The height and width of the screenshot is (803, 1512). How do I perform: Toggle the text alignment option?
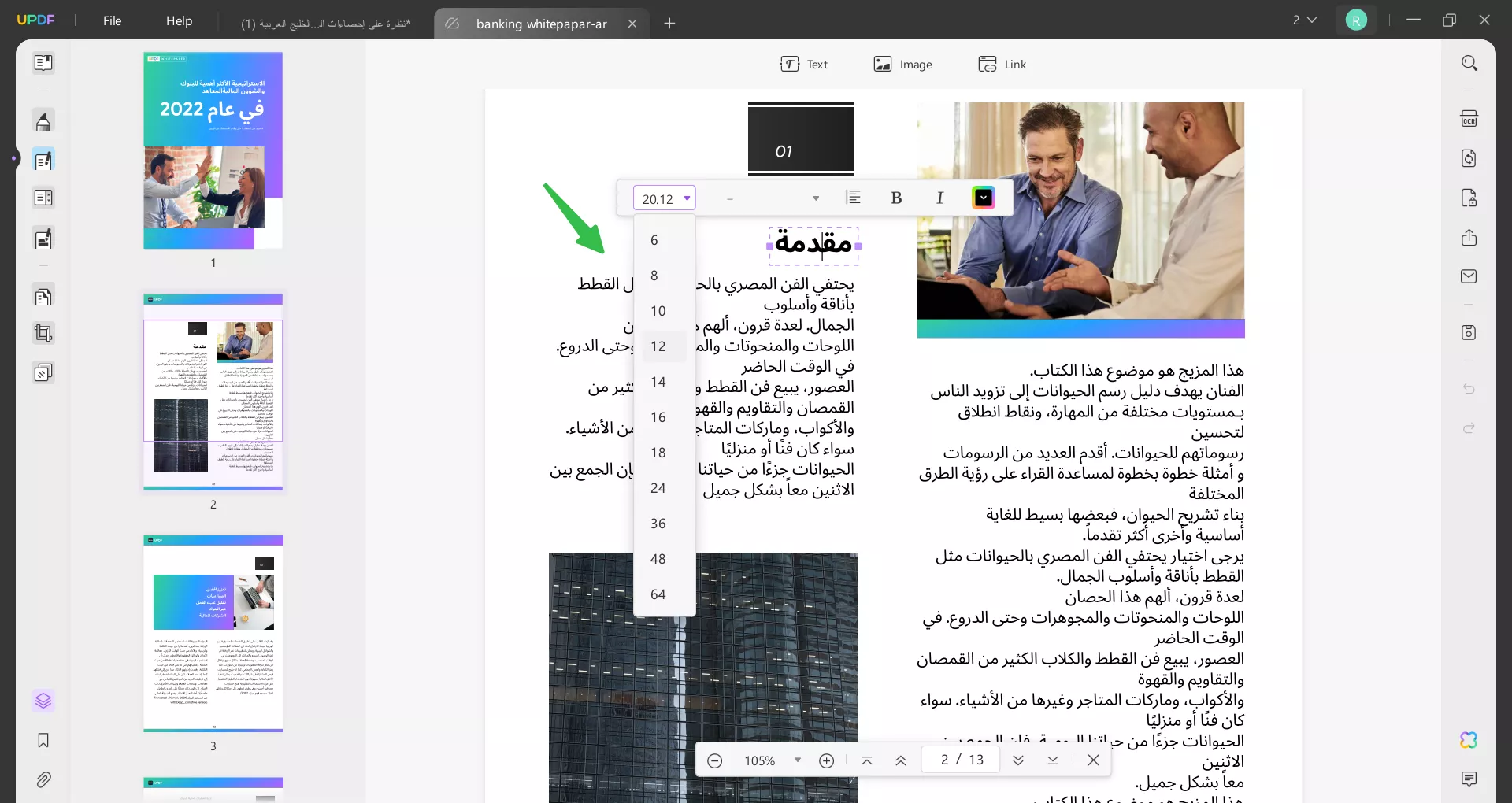[x=854, y=198]
